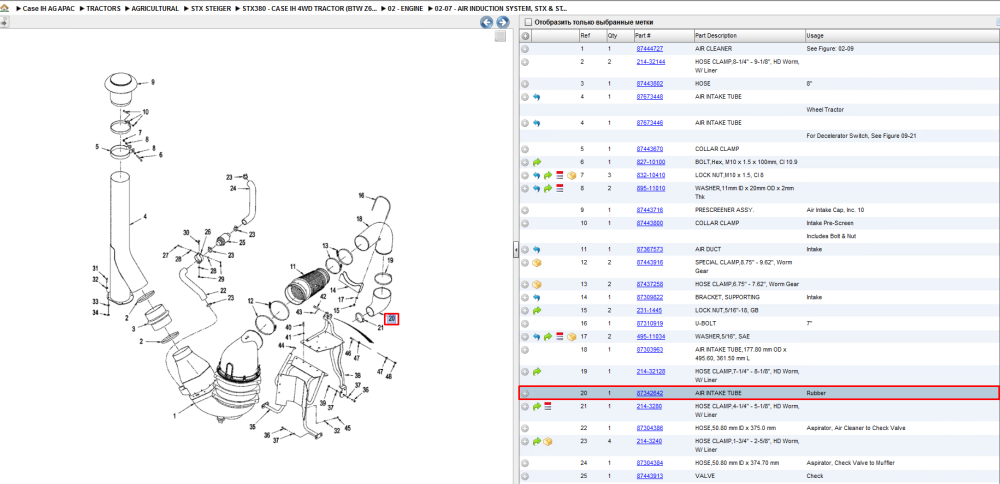Click callout number 11 air duct in diagram
1000x484 pixels.
tap(293, 266)
